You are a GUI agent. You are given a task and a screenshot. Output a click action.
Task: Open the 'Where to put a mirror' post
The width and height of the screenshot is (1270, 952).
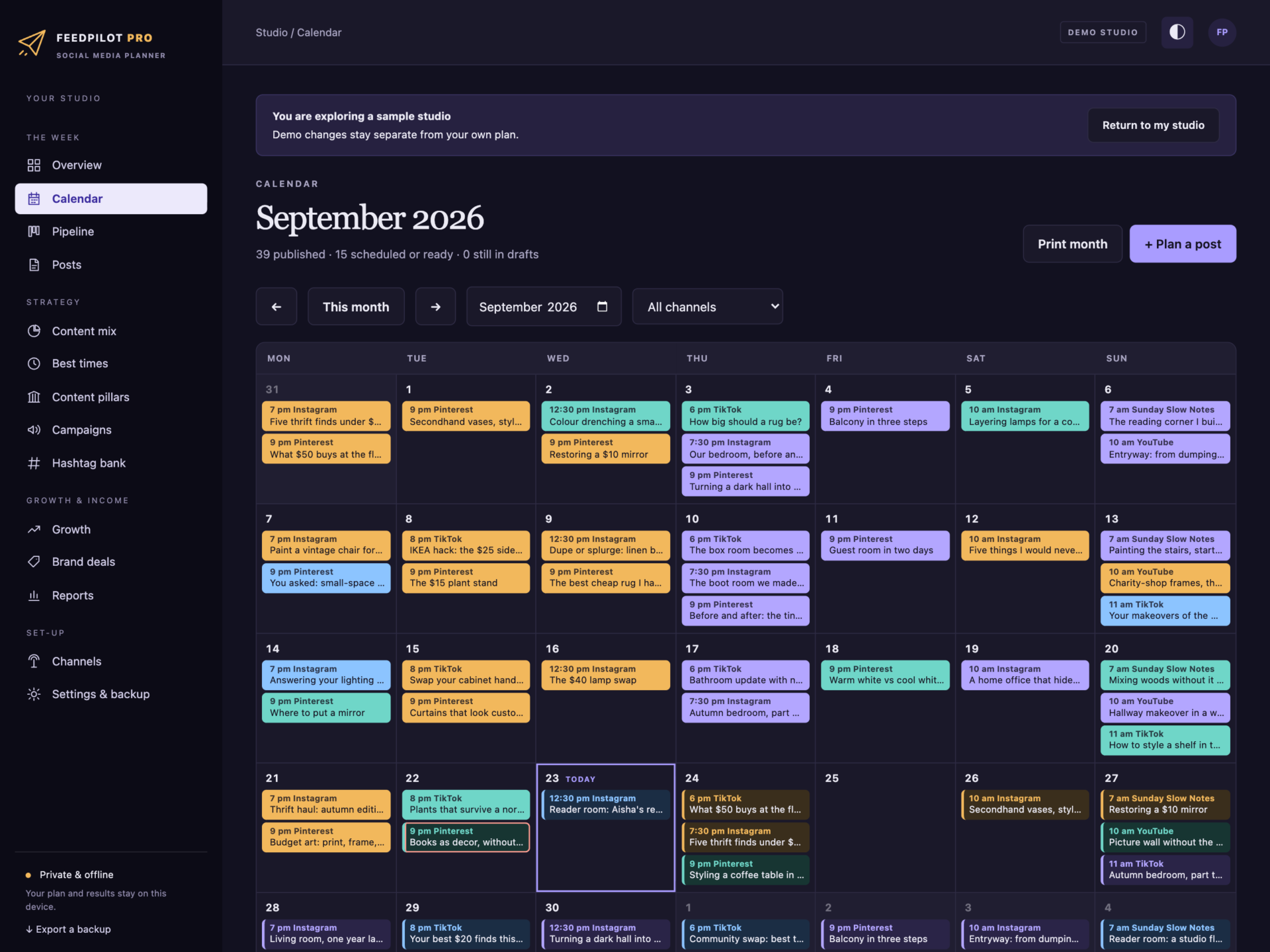326,707
